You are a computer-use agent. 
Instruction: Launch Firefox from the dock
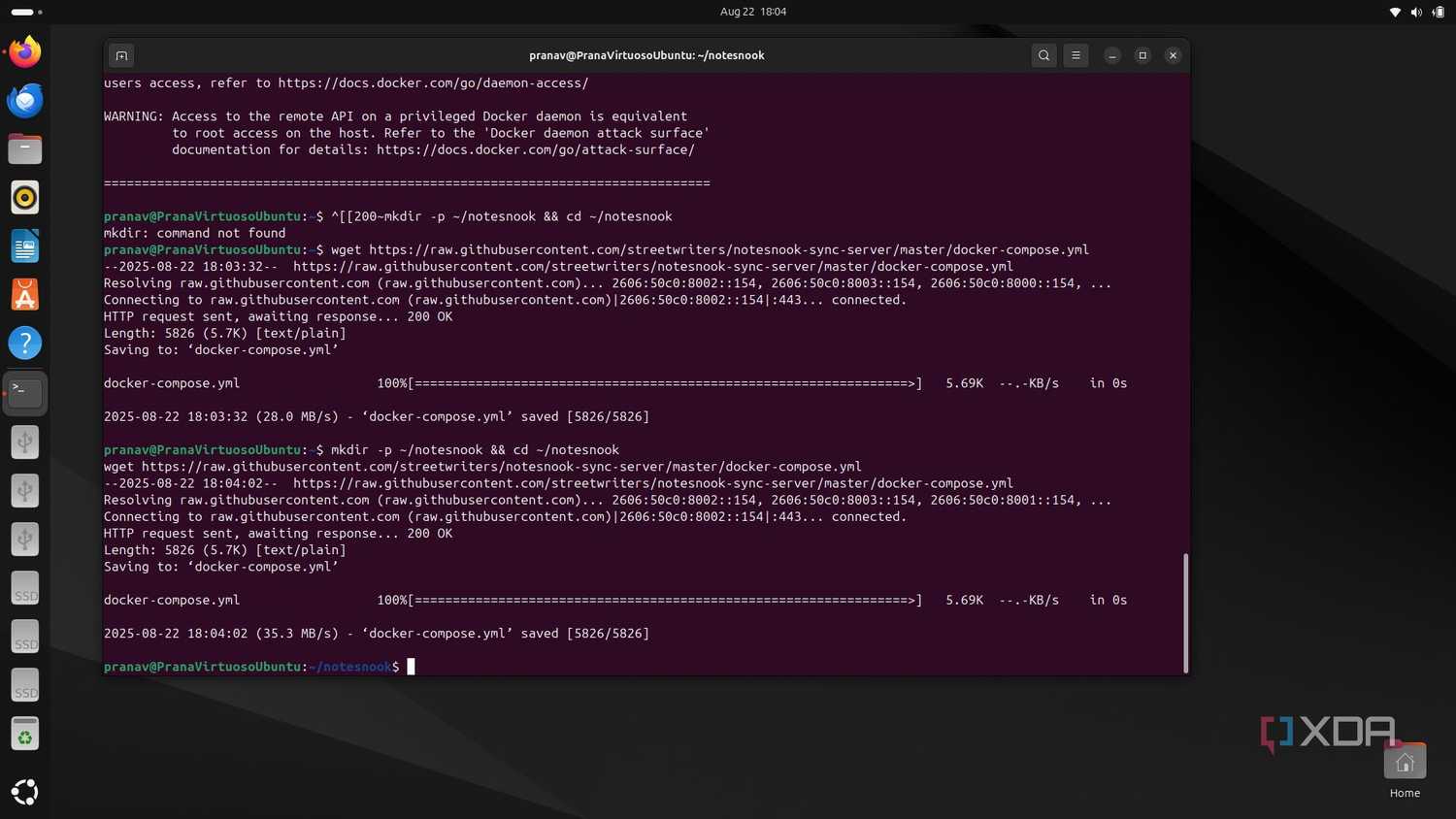(x=25, y=51)
